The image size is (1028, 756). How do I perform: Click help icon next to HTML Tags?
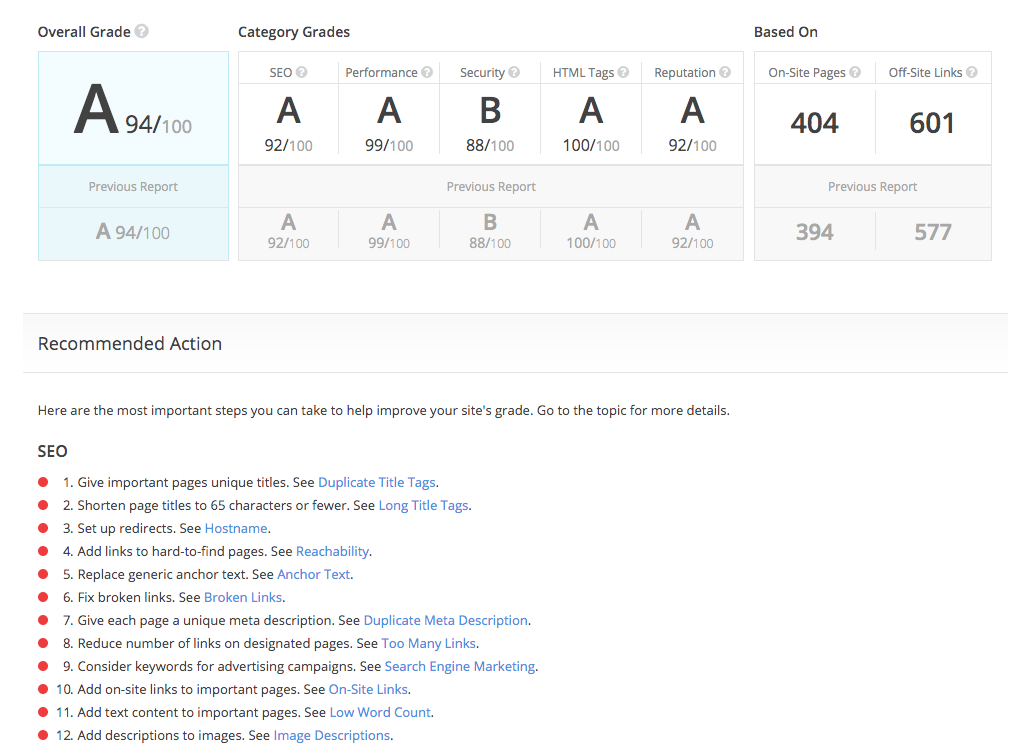click(623, 72)
